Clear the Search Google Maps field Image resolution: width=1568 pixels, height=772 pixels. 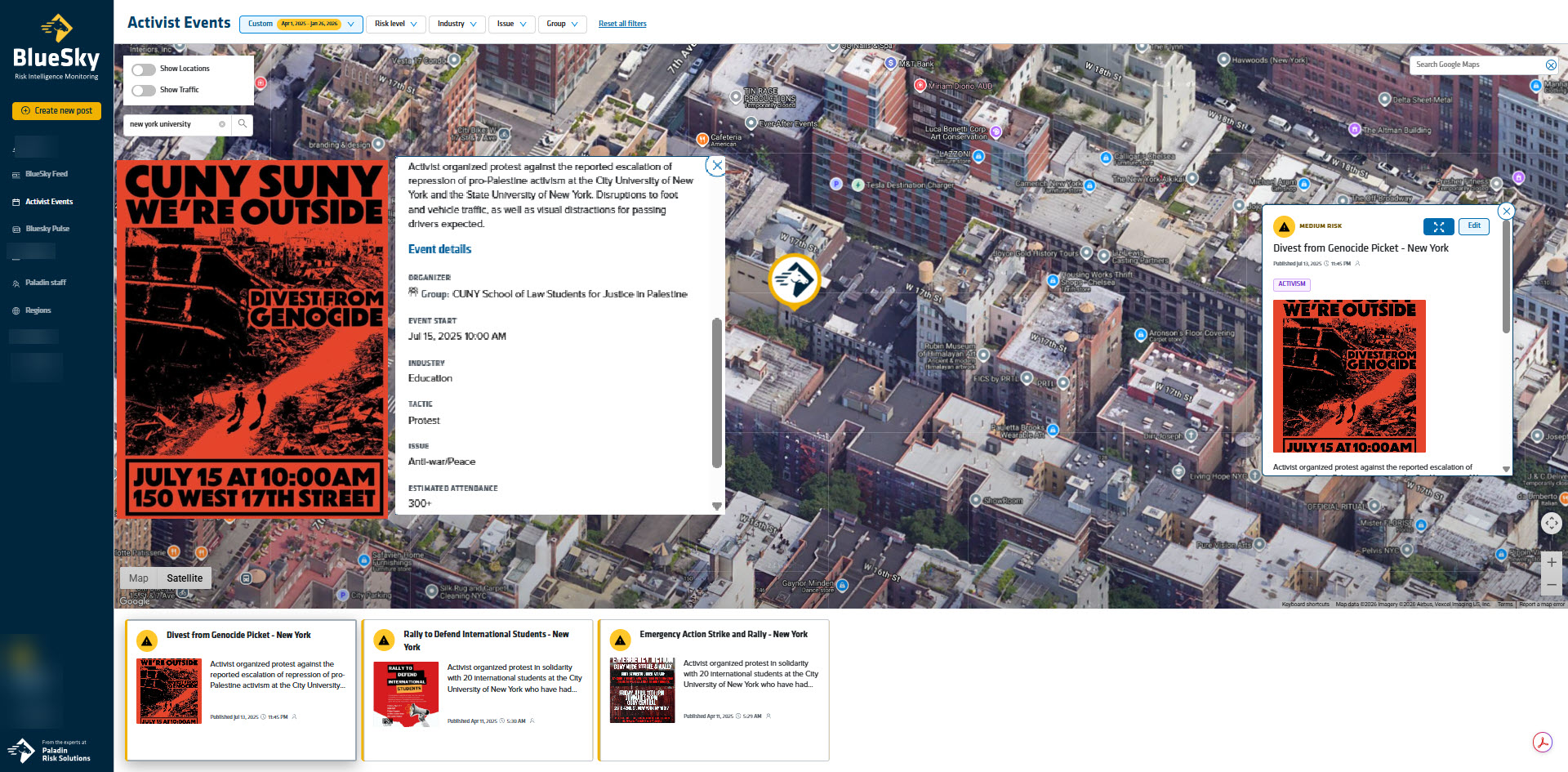1550,65
